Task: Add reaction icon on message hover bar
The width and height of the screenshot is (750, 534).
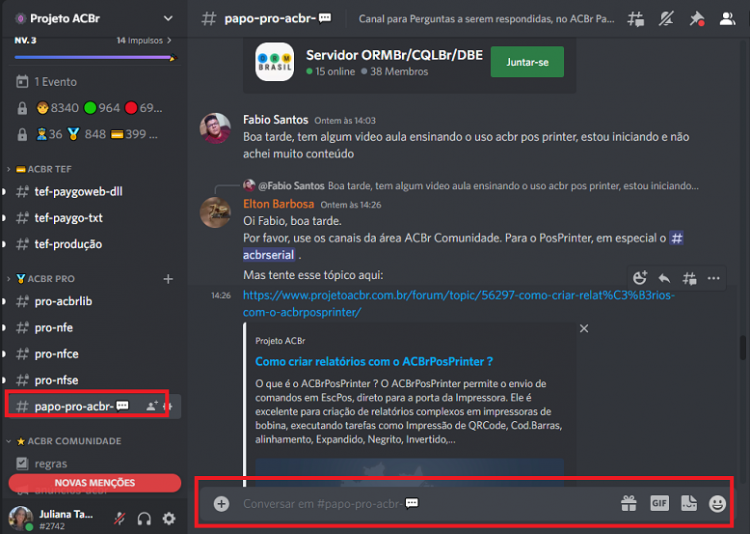Action: point(640,278)
